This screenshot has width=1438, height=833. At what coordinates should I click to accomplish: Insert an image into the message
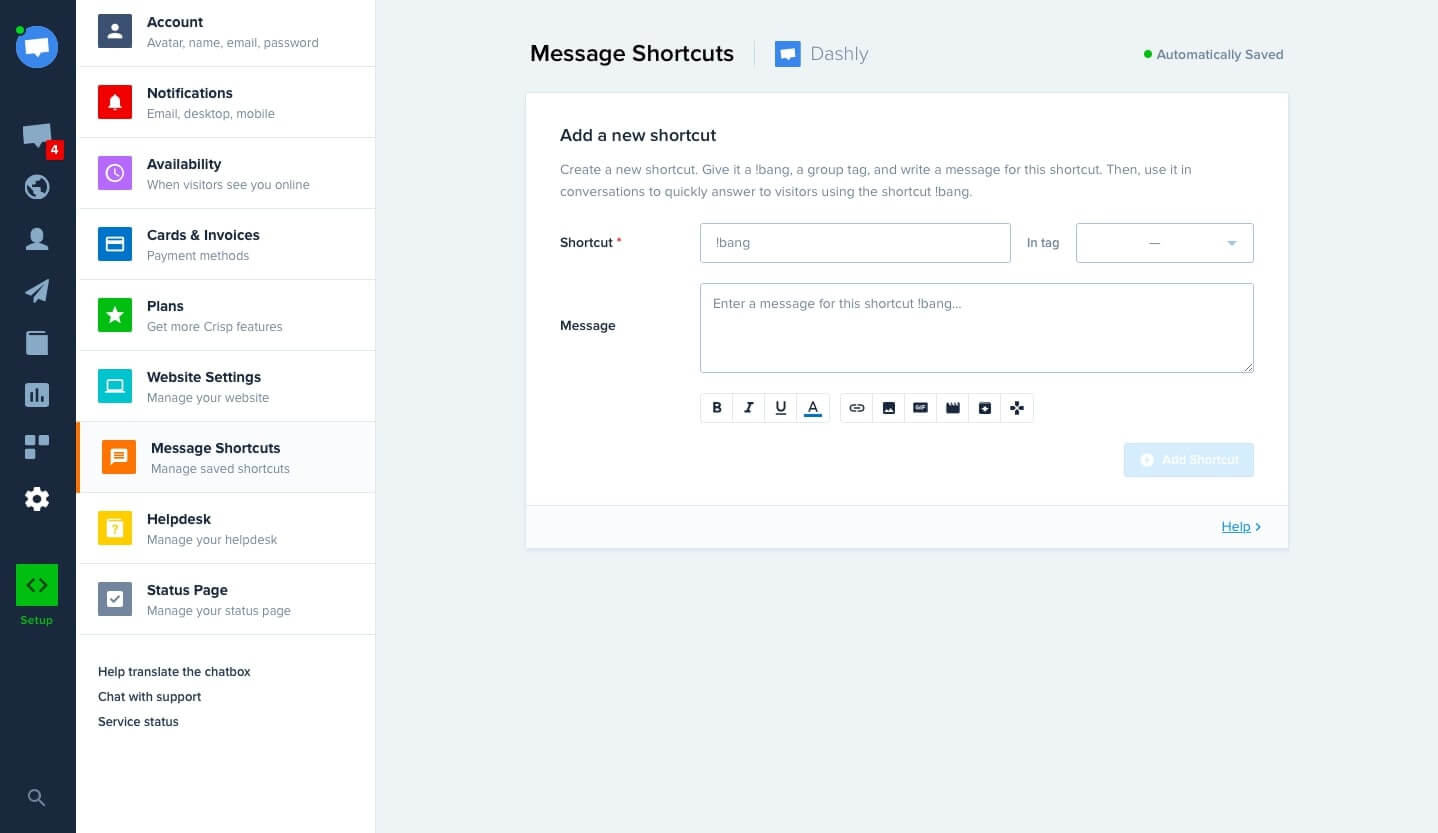(889, 408)
